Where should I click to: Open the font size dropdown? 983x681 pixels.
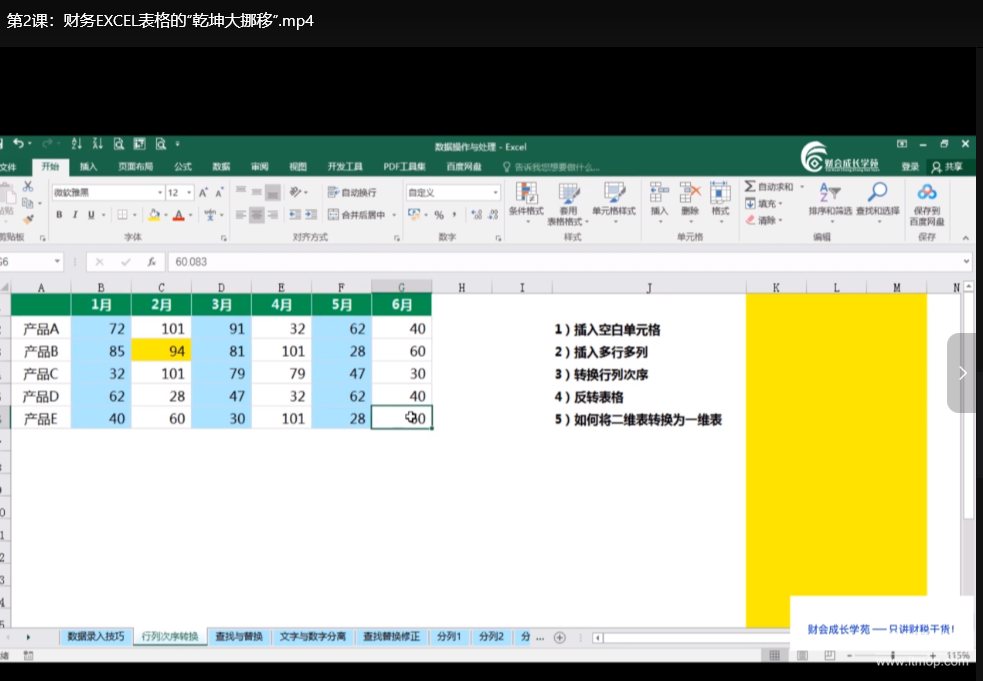189,193
